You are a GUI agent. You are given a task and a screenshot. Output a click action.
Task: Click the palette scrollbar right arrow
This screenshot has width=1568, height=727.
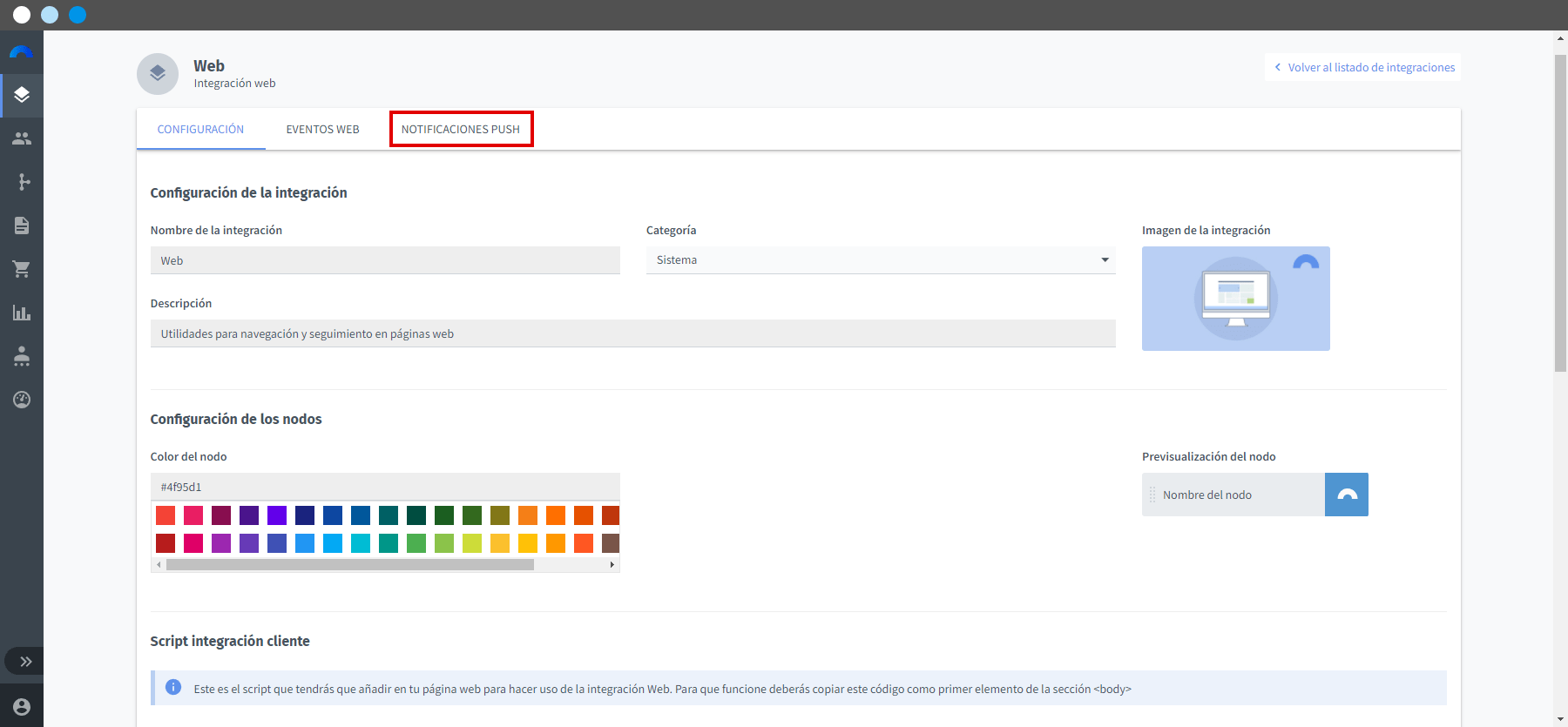coord(612,564)
